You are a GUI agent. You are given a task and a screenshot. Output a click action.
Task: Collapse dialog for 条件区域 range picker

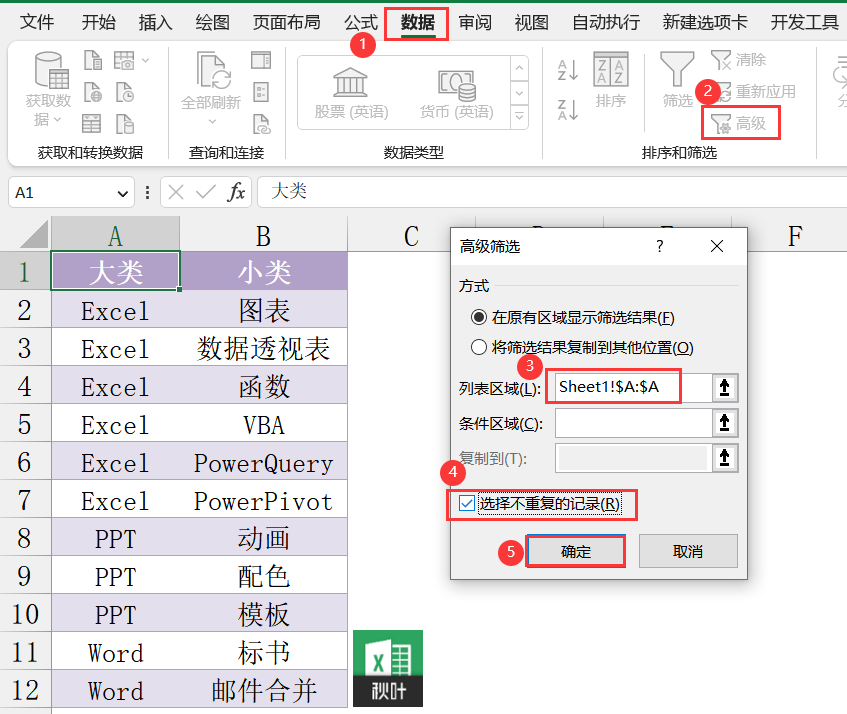pos(724,423)
